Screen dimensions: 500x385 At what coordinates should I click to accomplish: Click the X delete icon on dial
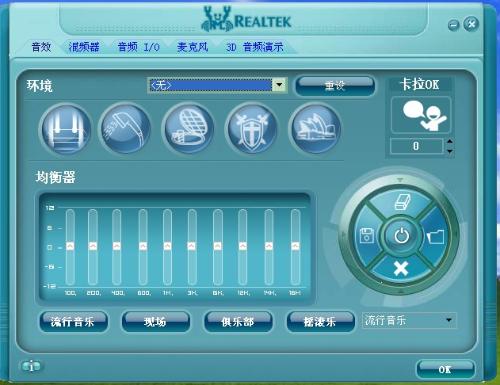coord(401,268)
